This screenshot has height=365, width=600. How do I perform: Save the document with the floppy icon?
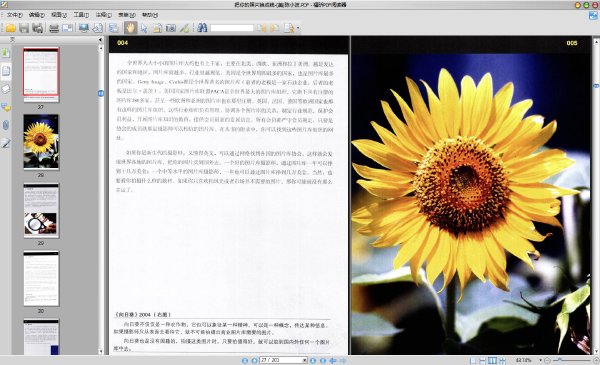(x=24, y=28)
